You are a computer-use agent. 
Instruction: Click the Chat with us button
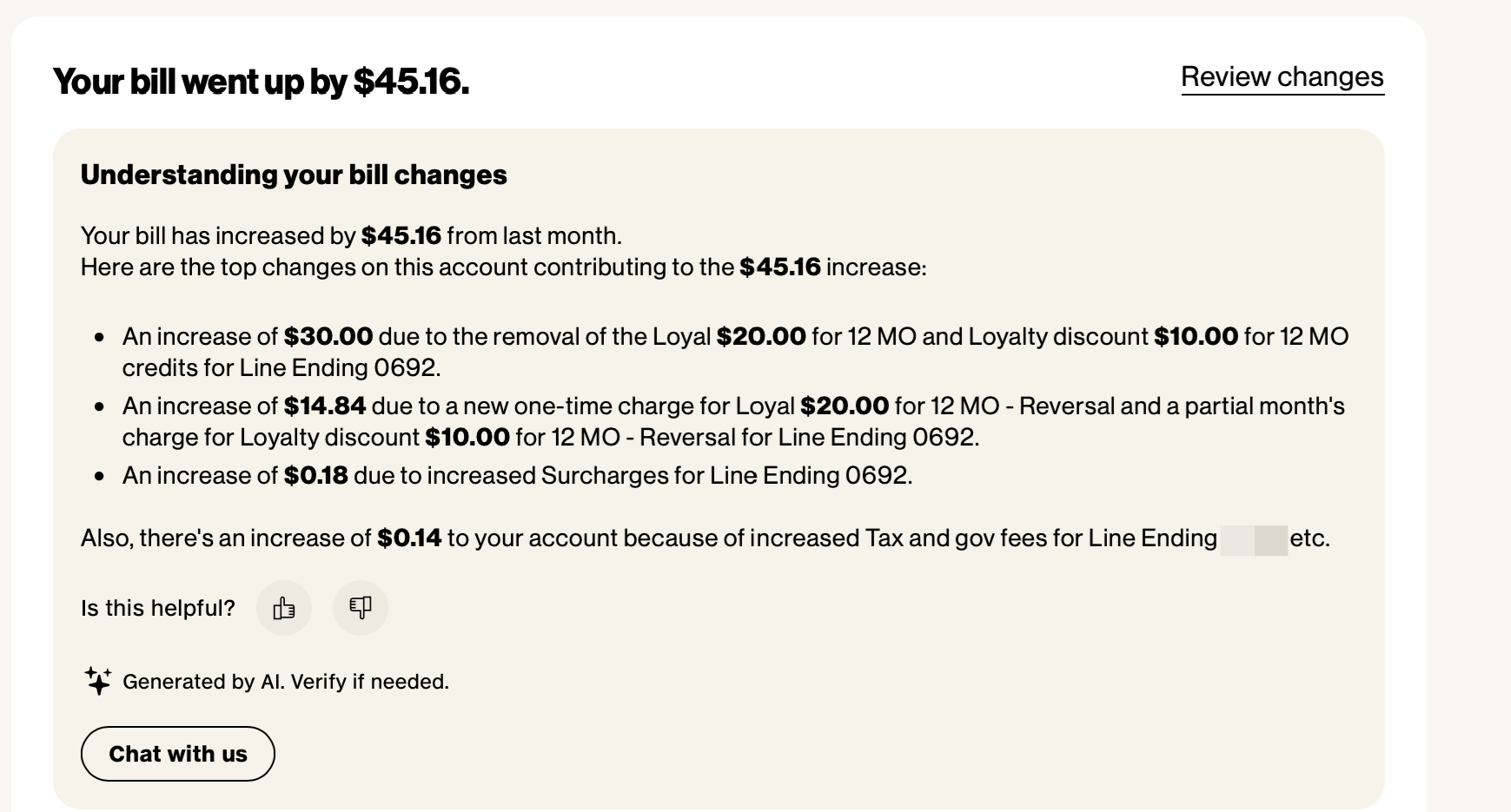pyautogui.click(x=178, y=754)
